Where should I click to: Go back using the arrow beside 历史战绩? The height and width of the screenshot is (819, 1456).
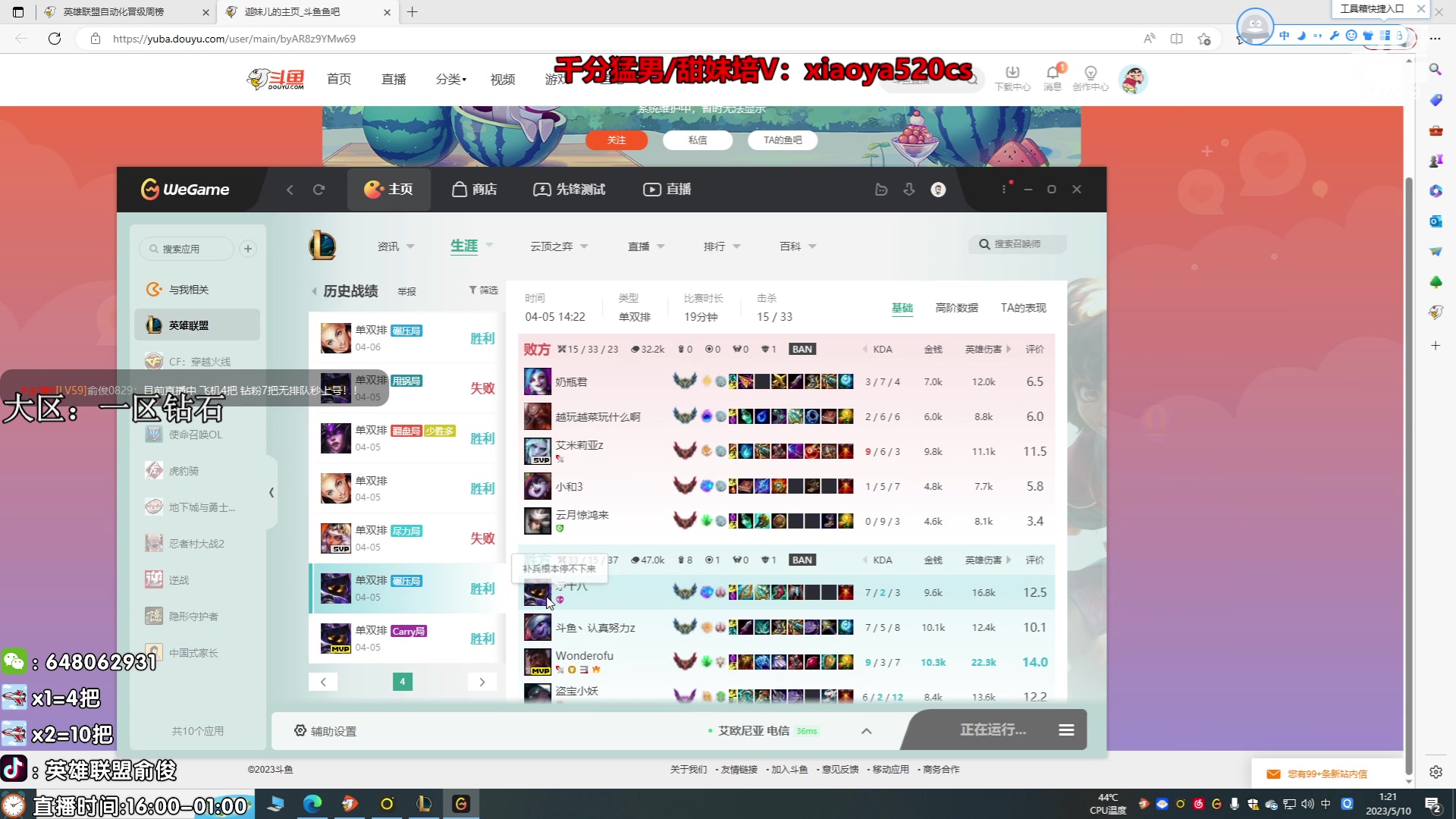314,291
